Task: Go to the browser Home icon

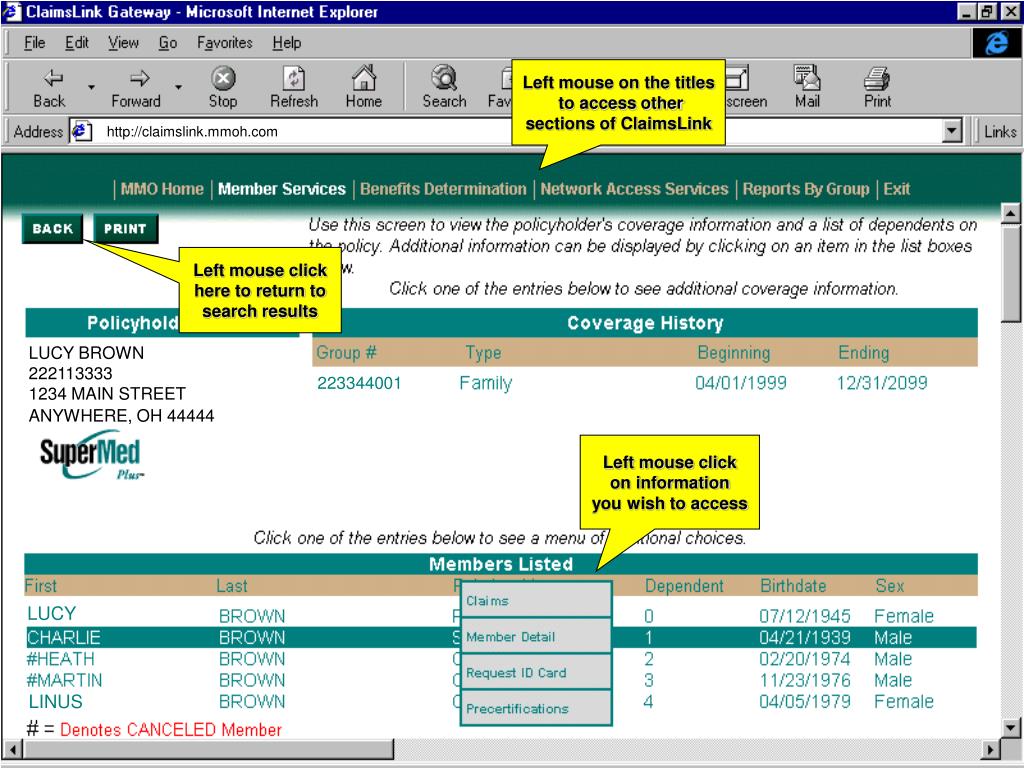Action: coord(364,78)
